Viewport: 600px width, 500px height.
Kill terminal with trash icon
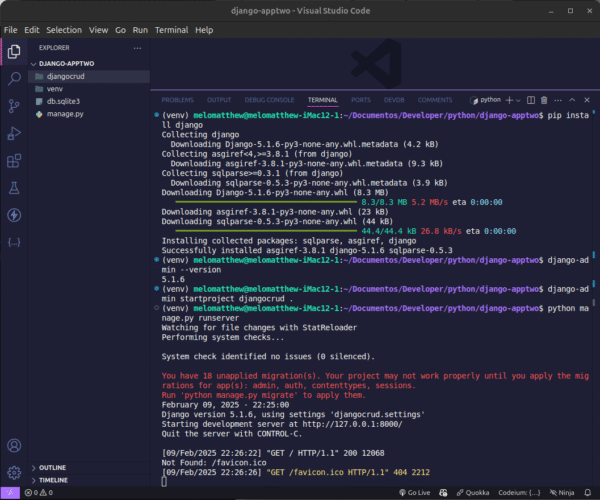[544, 100]
